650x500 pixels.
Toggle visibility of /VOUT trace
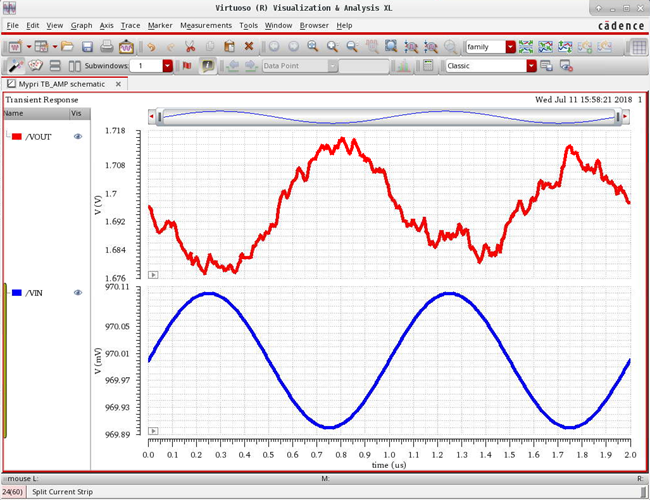(78, 136)
